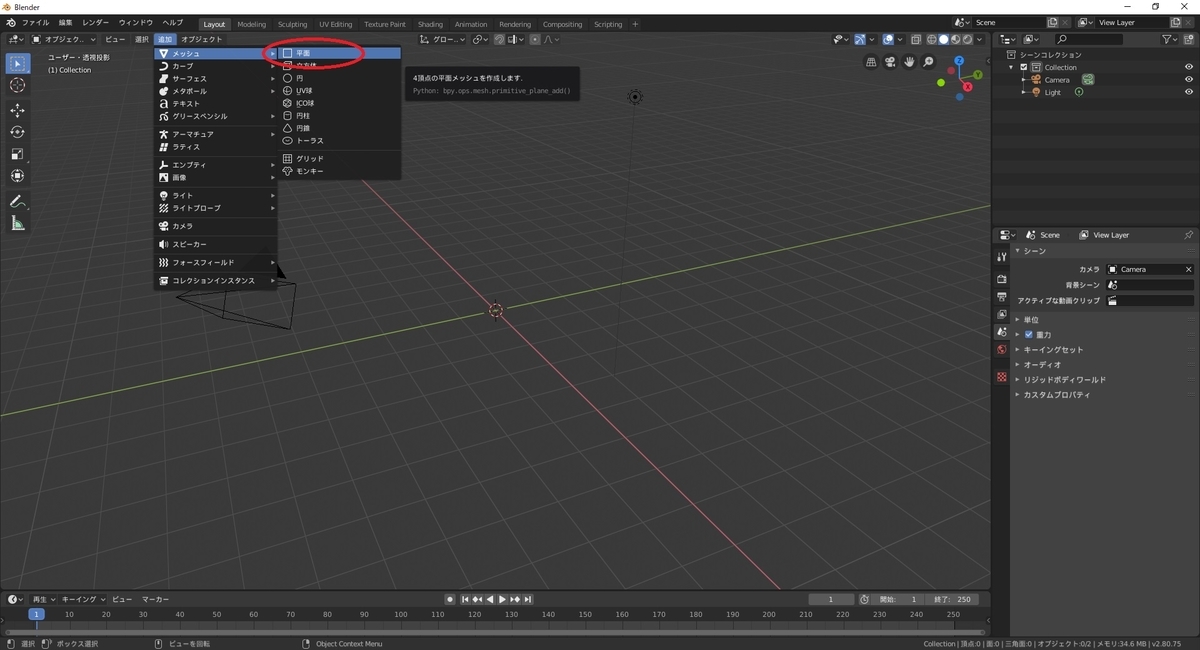Screen dimensions: 1200x650
Task: Switch to rendered viewport shading
Action: pyautogui.click(x=967, y=39)
